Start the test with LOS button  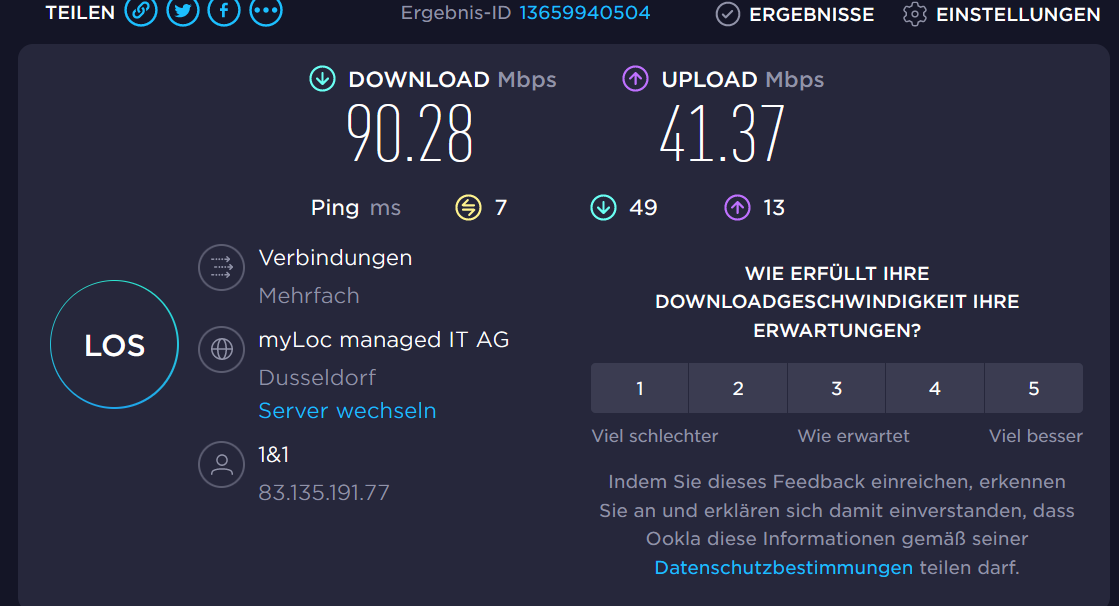coord(114,345)
